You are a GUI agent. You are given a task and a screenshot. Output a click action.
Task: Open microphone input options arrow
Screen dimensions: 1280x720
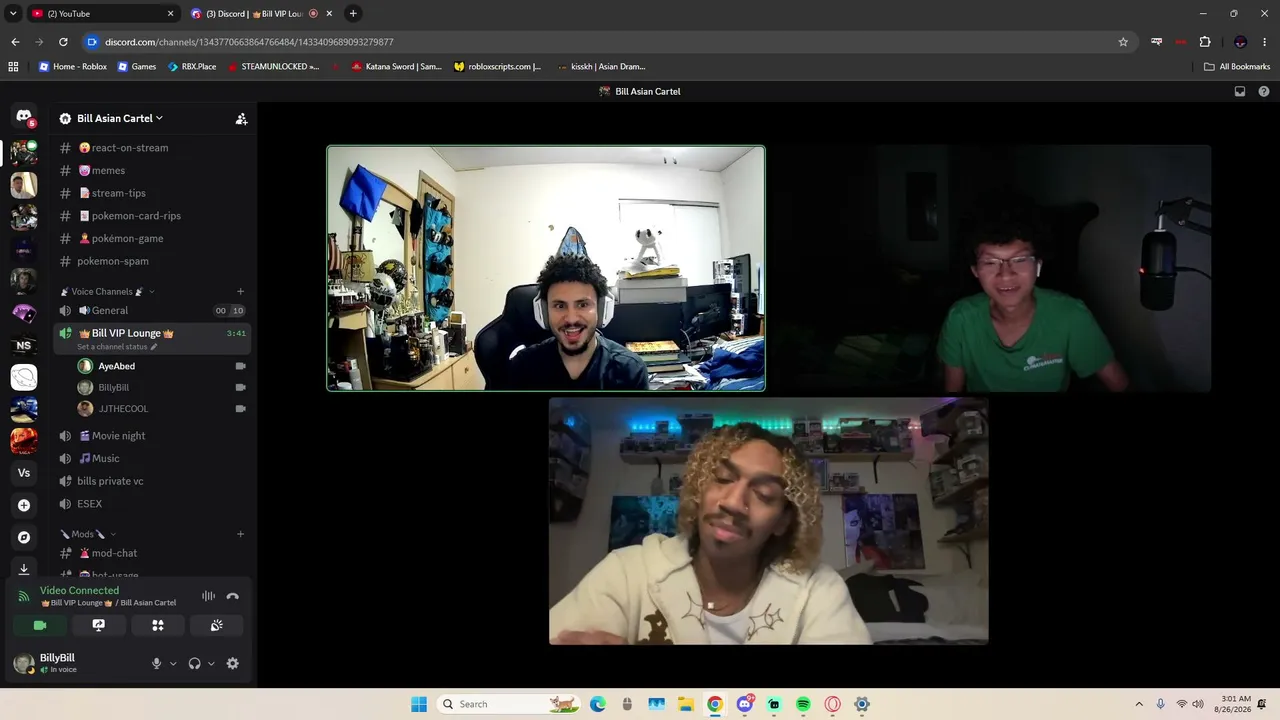[173, 663]
